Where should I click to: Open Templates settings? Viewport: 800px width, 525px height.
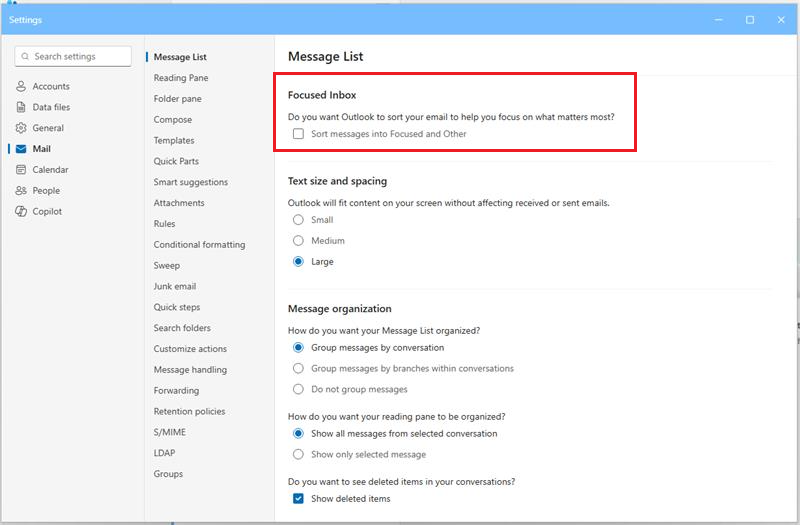pyautogui.click(x=174, y=140)
